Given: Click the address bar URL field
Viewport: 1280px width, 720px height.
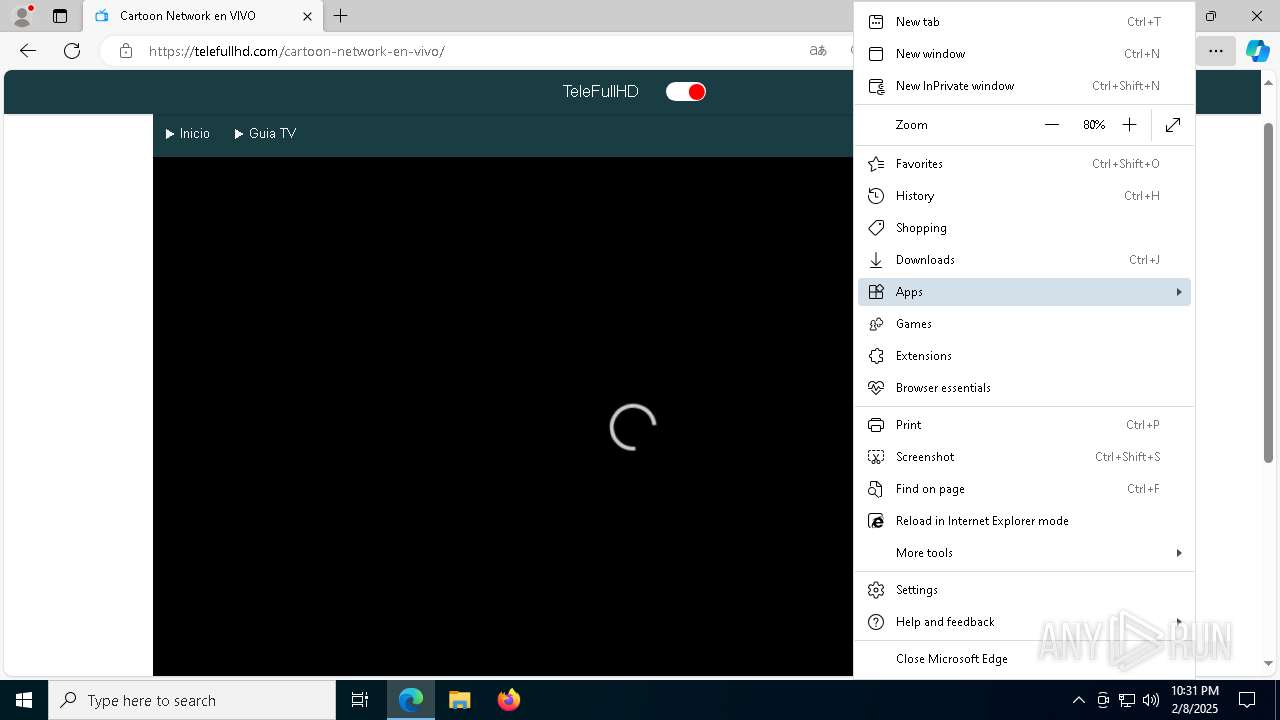Looking at the screenshot, I should click(470, 51).
